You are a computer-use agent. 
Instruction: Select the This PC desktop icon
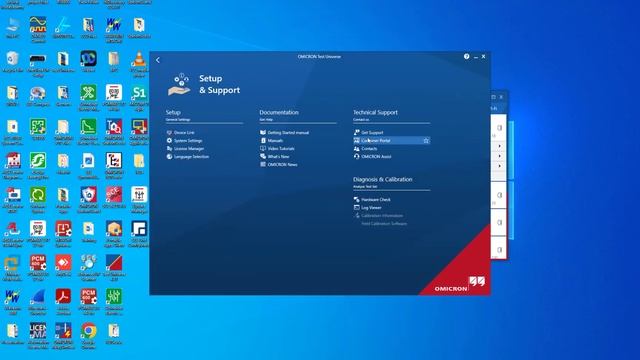[x=13, y=28]
